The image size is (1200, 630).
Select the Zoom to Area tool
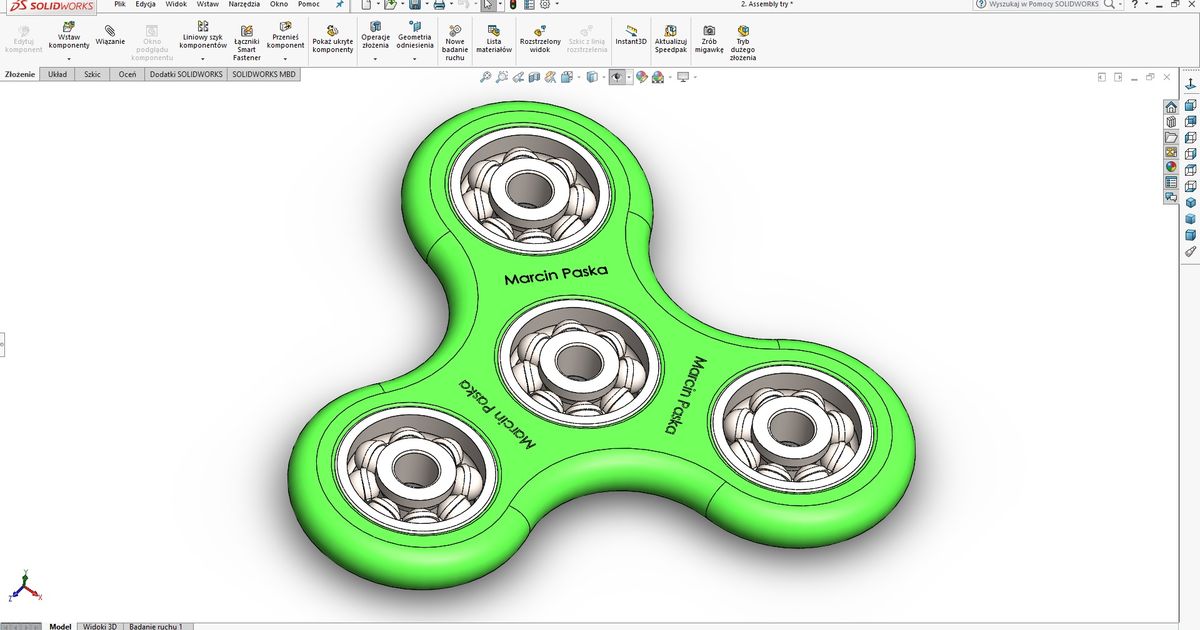click(501, 76)
